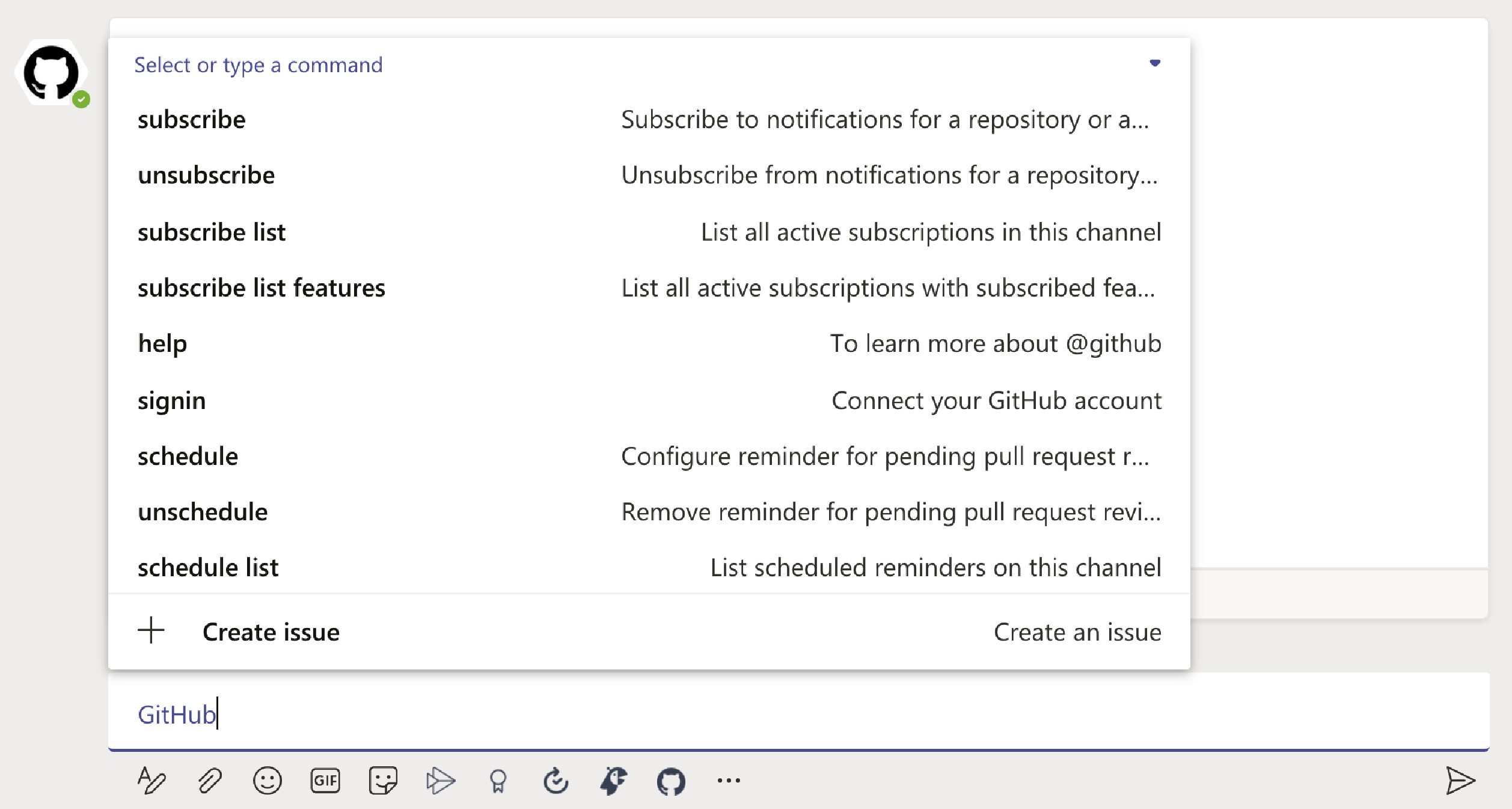Expand more apps ellipsis menu

729,781
